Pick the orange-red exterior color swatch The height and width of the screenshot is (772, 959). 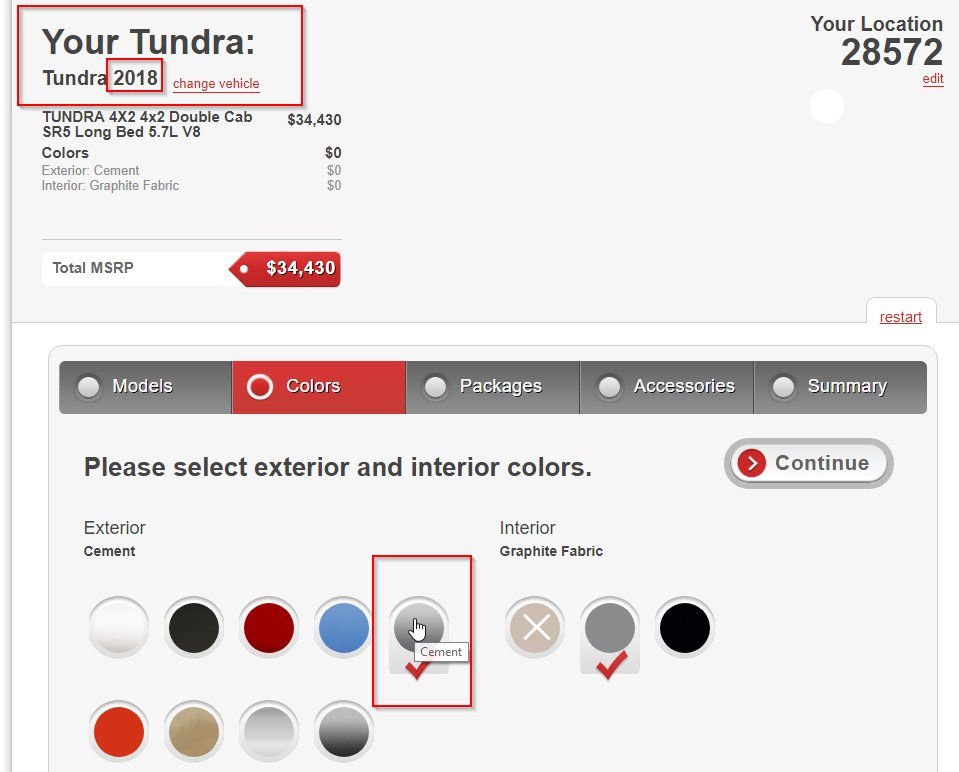119,732
